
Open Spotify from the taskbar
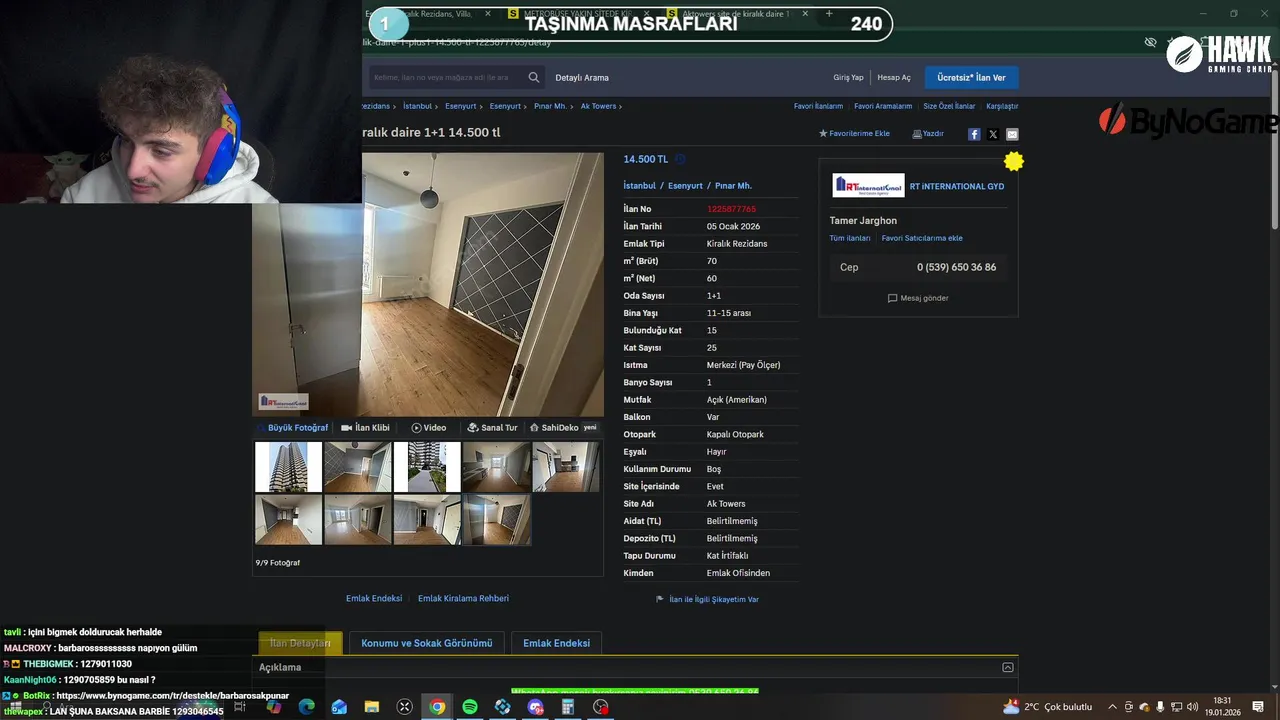click(x=470, y=706)
